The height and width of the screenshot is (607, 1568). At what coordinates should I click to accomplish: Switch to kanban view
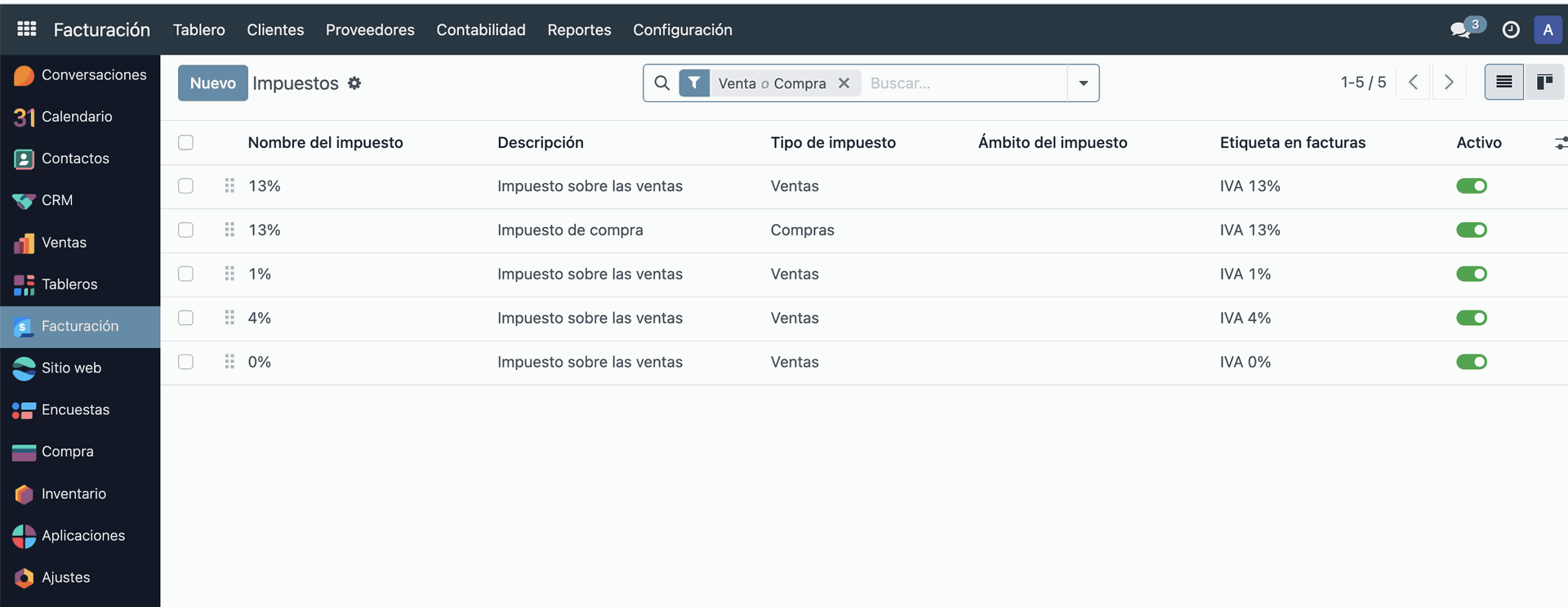pos(1544,82)
